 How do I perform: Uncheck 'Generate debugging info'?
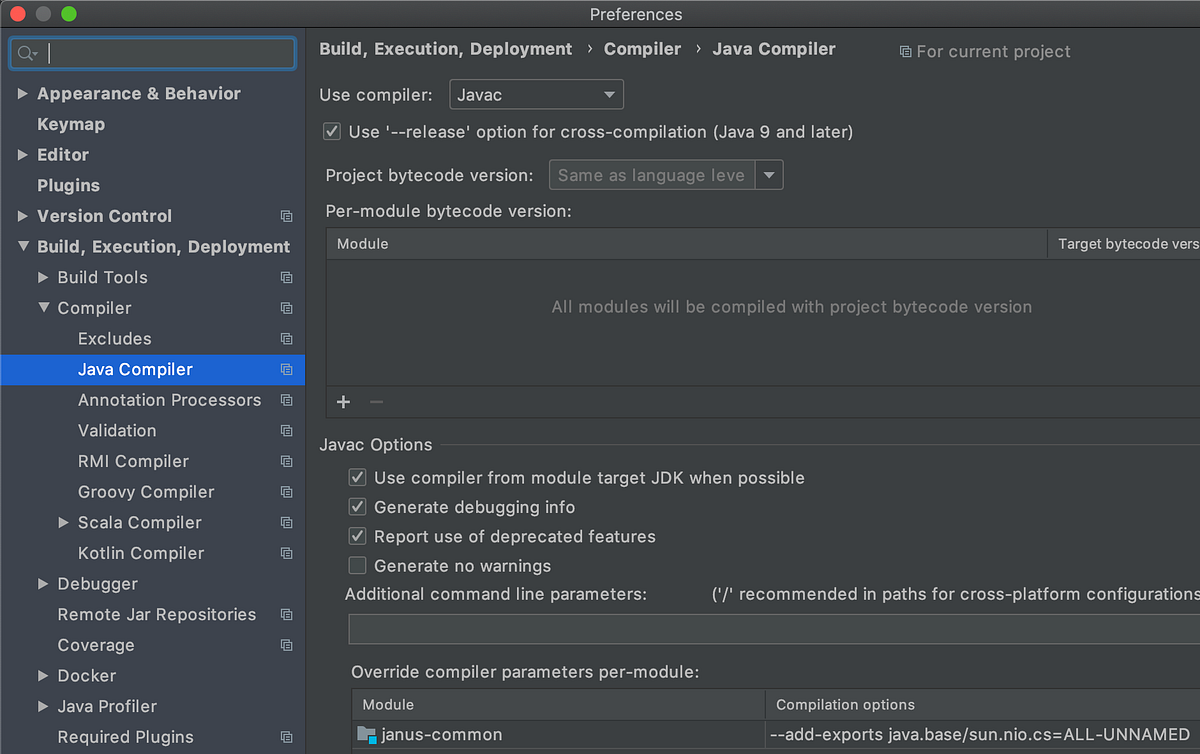point(357,507)
